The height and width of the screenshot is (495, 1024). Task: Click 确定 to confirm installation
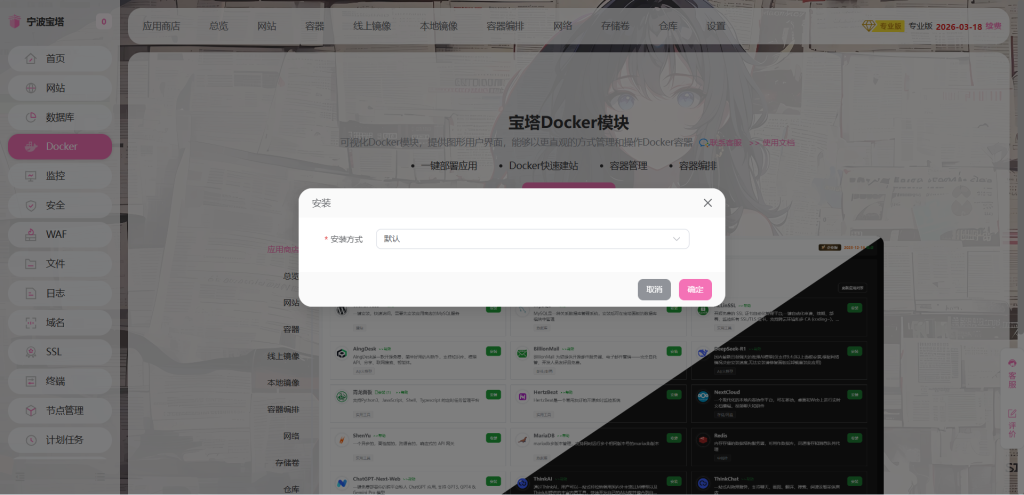pyautogui.click(x=695, y=289)
